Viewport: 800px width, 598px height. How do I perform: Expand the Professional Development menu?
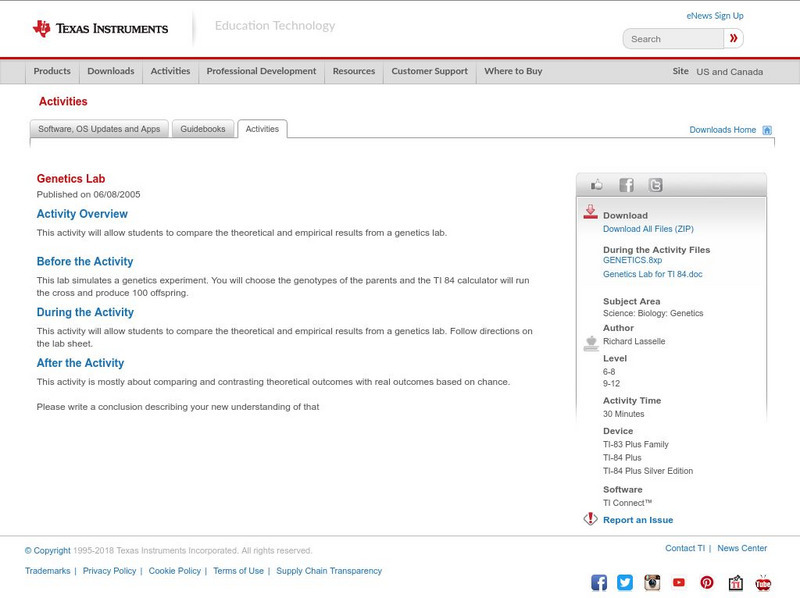(x=261, y=71)
